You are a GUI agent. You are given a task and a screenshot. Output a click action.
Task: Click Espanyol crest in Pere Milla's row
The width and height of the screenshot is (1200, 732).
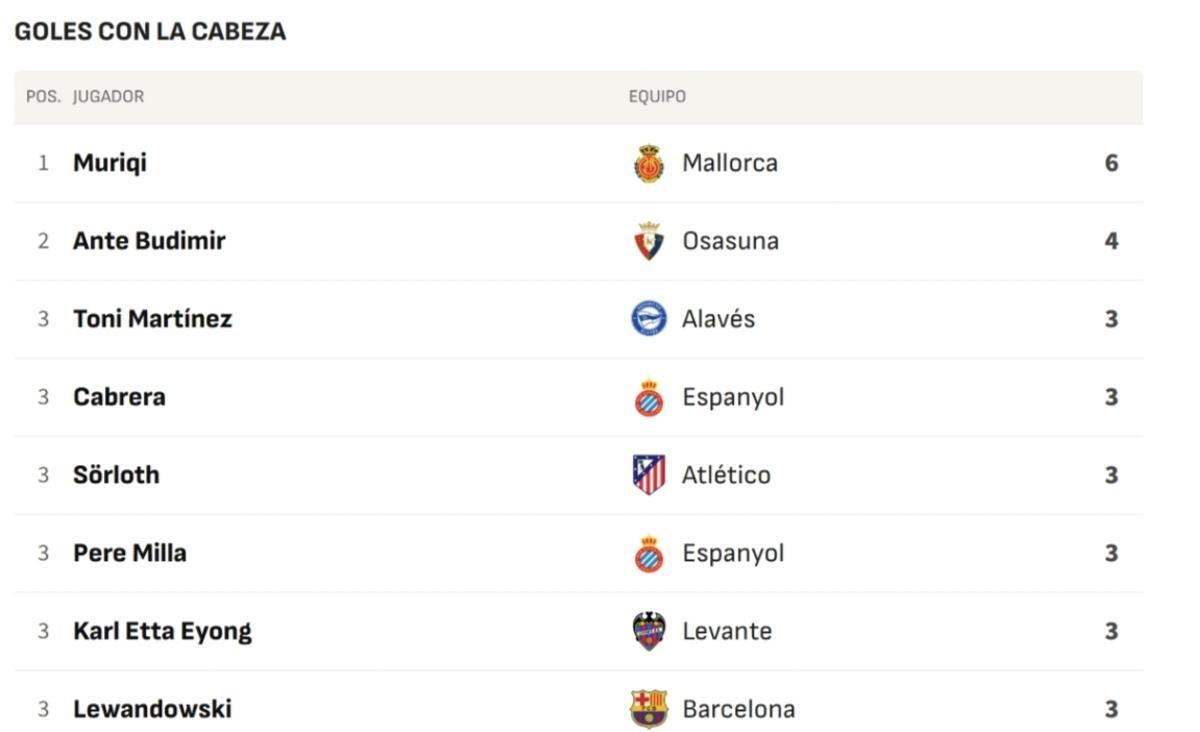[649, 553]
